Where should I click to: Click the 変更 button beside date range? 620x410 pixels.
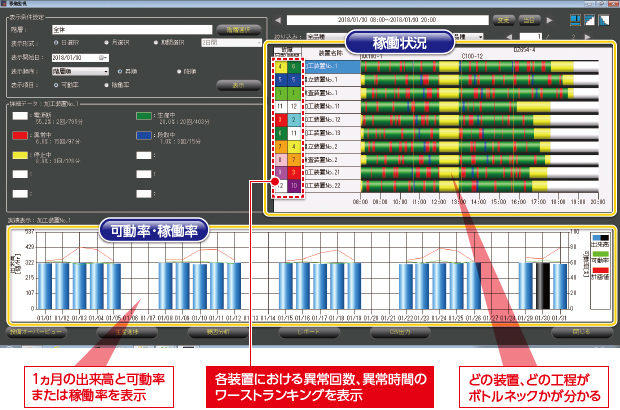[x=503, y=20]
